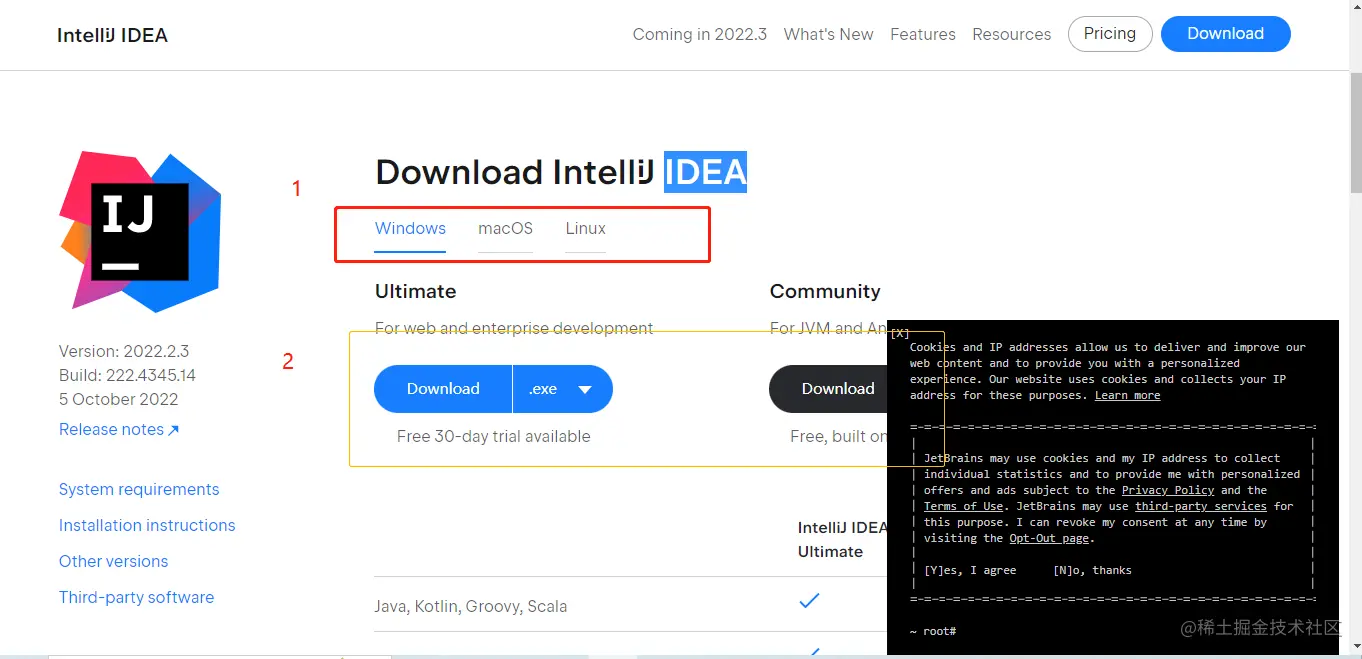
Task: Click the root# console prompt
Action: 933,631
